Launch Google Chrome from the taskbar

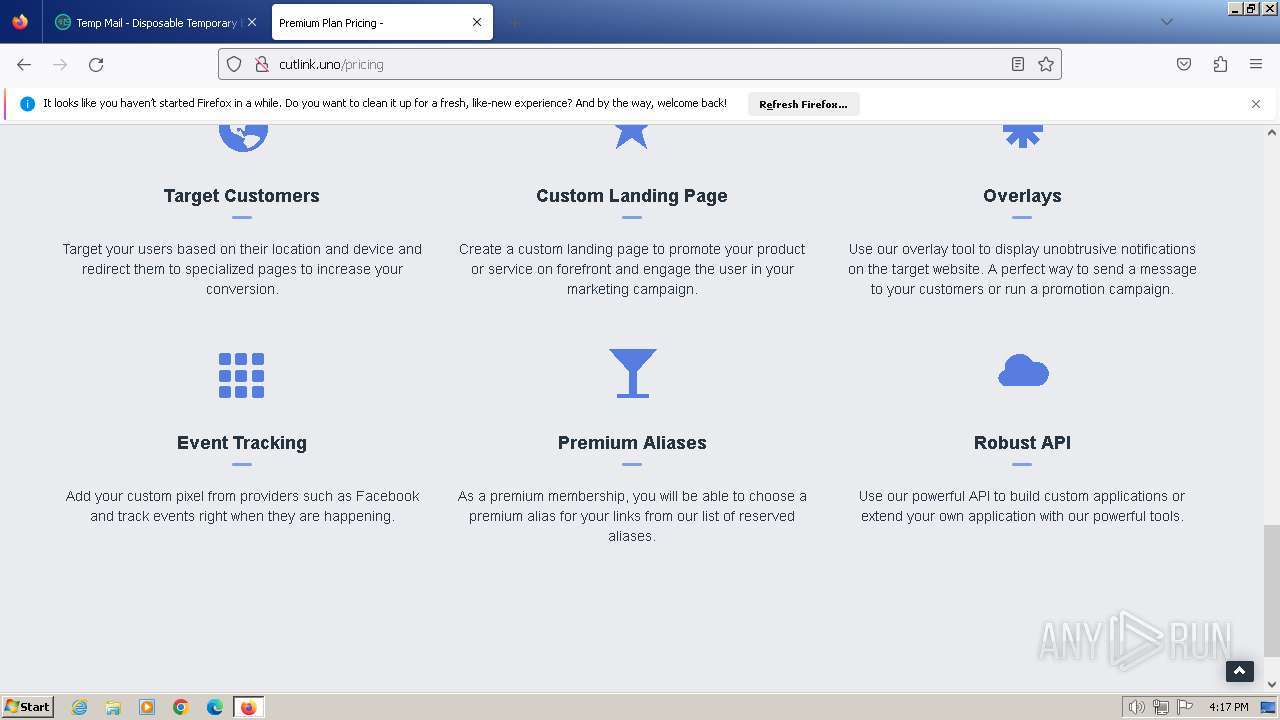coord(181,707)
